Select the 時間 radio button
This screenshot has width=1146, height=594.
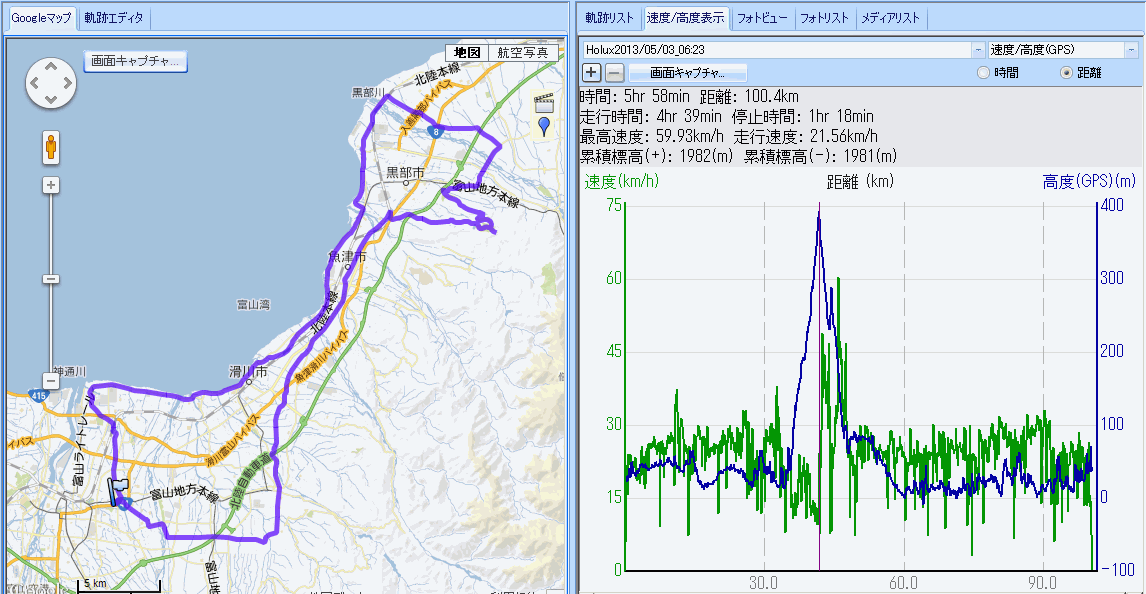[x=983, y=73]
